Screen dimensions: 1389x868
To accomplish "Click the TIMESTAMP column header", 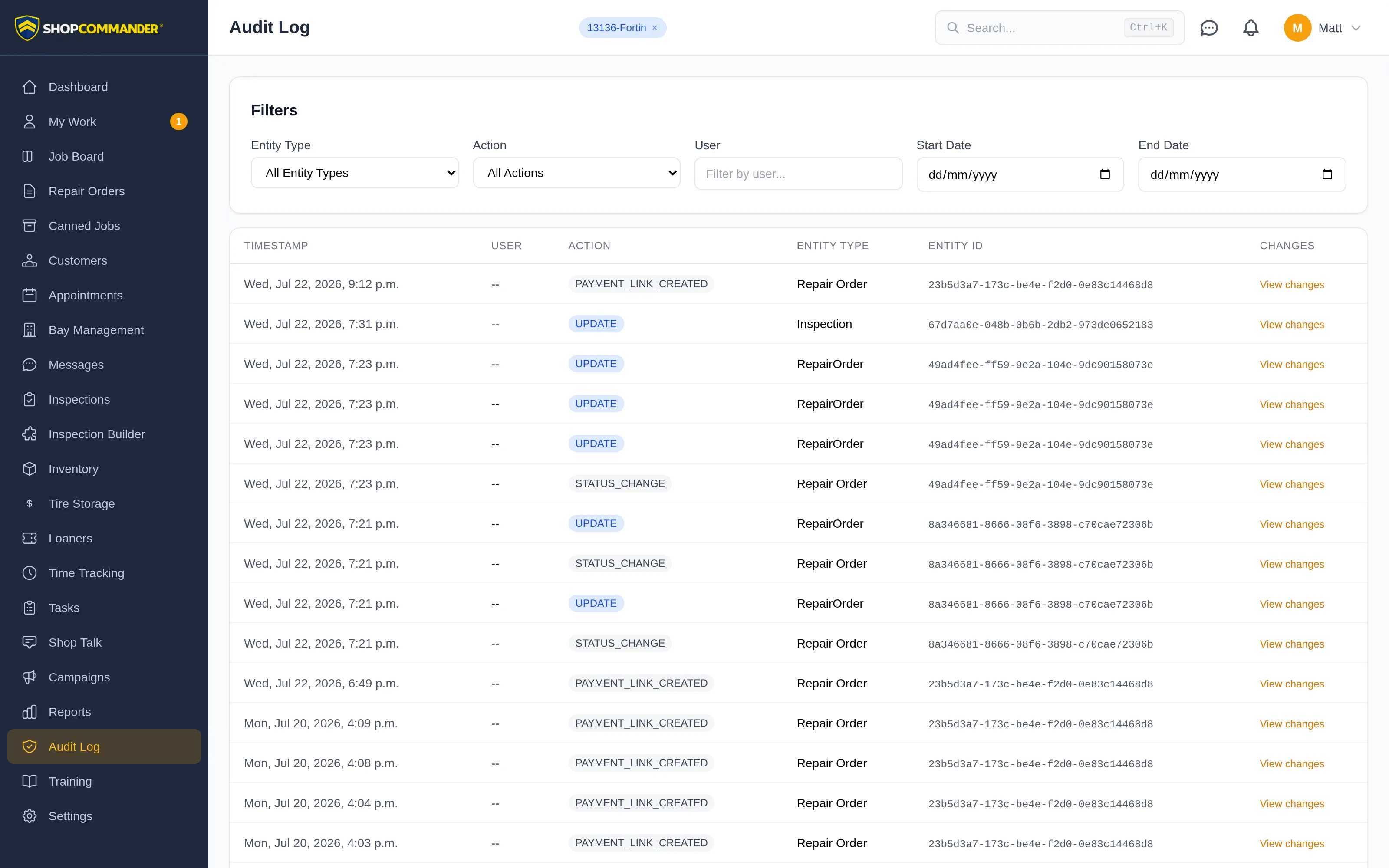I will pyautogui.click(x=276, y=246).
